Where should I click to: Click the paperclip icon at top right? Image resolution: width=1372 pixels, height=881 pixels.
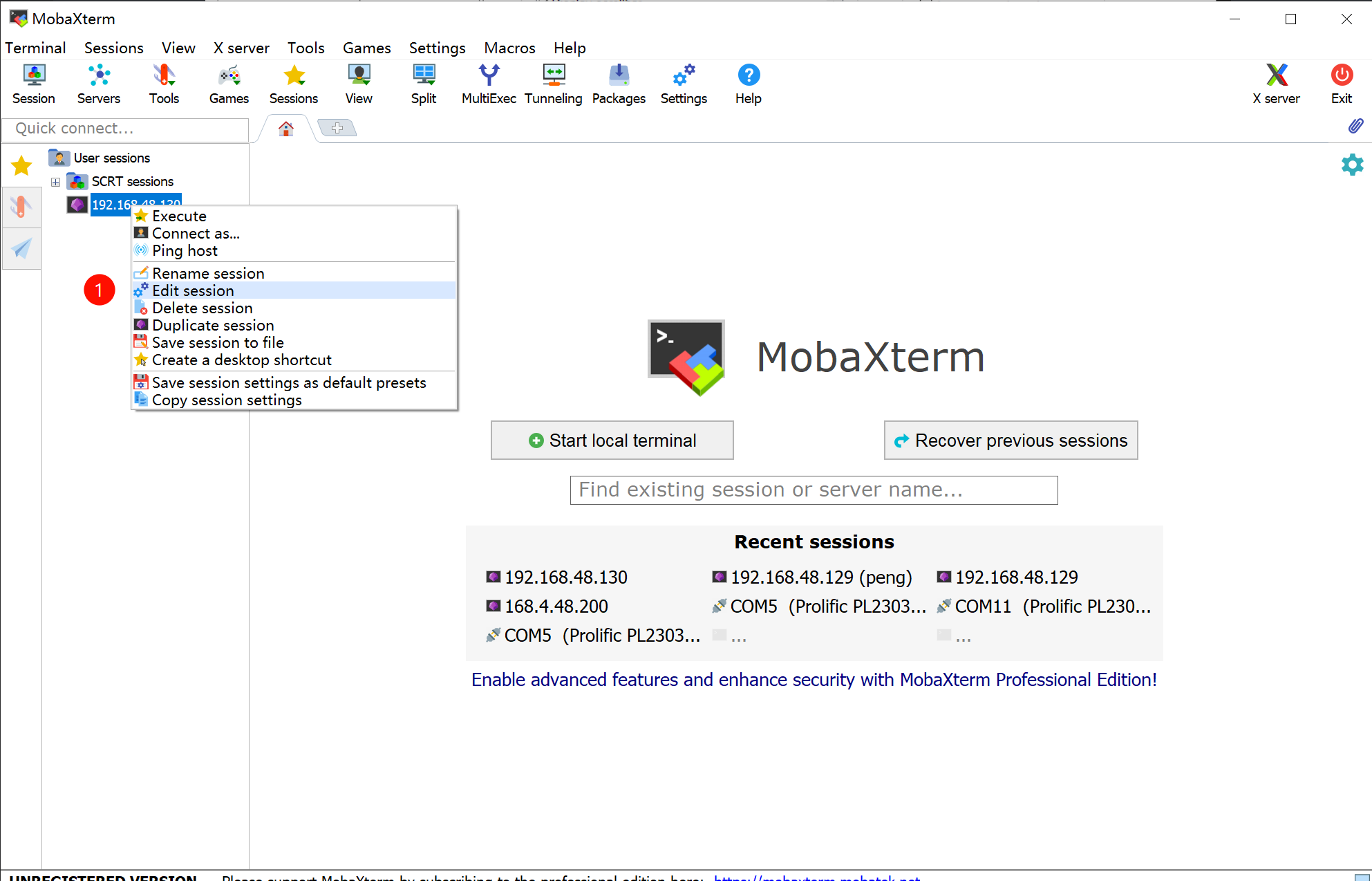click(1355, 126)
